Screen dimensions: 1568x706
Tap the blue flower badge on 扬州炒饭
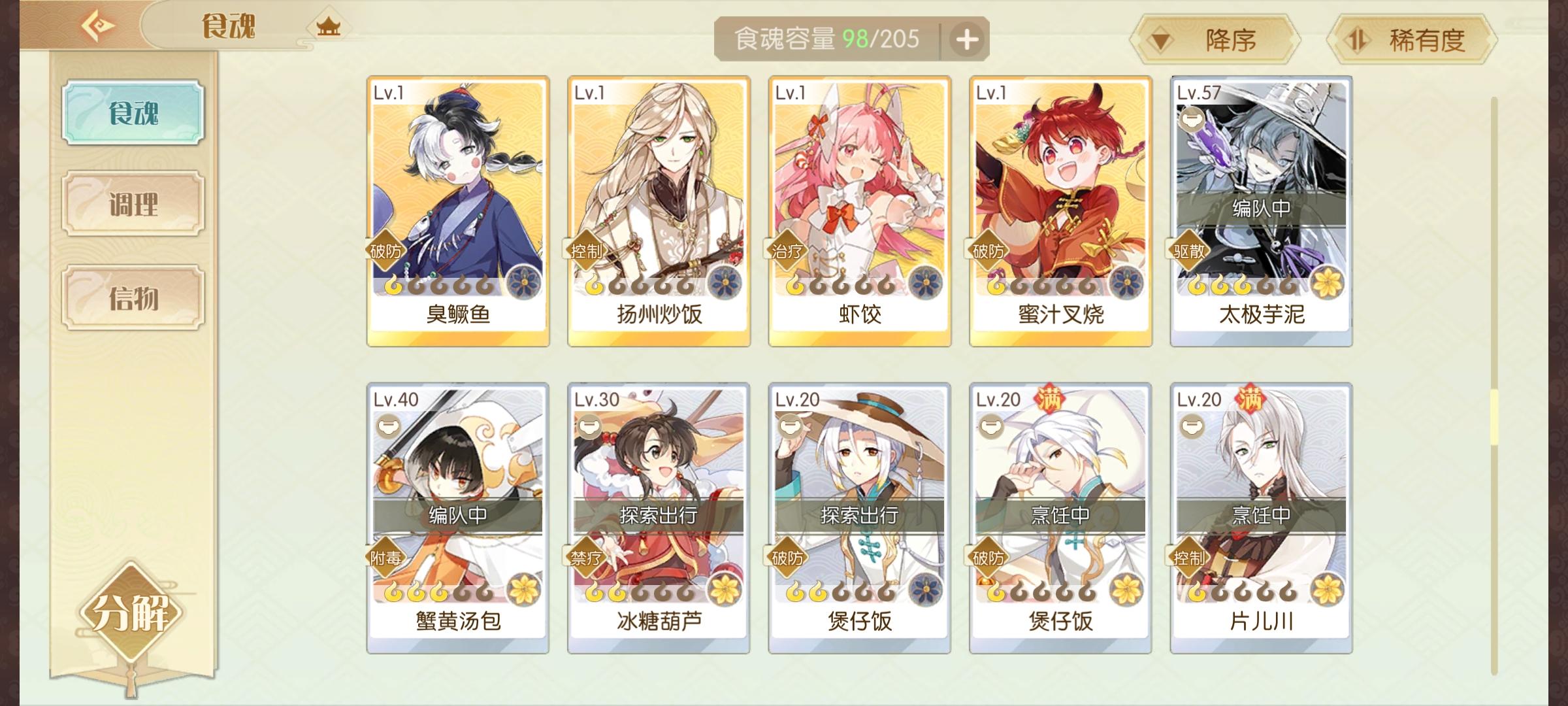(725, 284)
